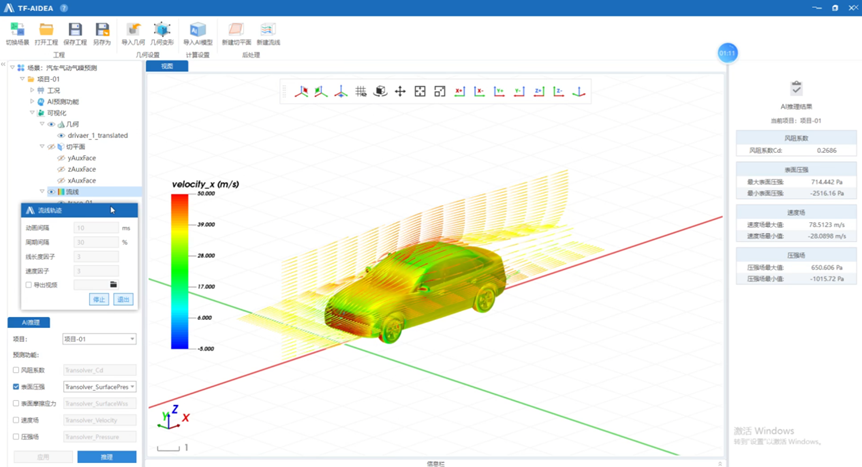Click the pan/move arrows icon in view toolbar
Screen dimensions: 862x467
400,91
